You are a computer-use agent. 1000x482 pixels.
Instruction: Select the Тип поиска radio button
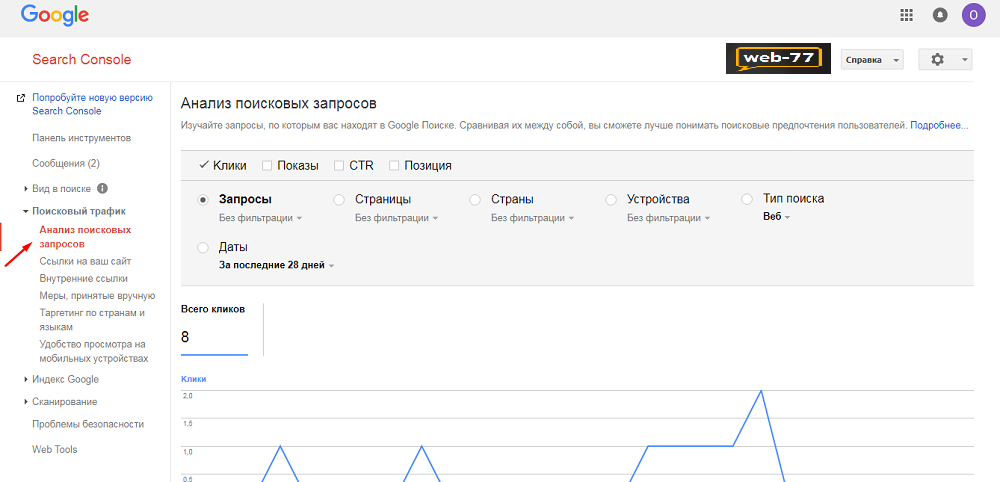pos(747,200)
